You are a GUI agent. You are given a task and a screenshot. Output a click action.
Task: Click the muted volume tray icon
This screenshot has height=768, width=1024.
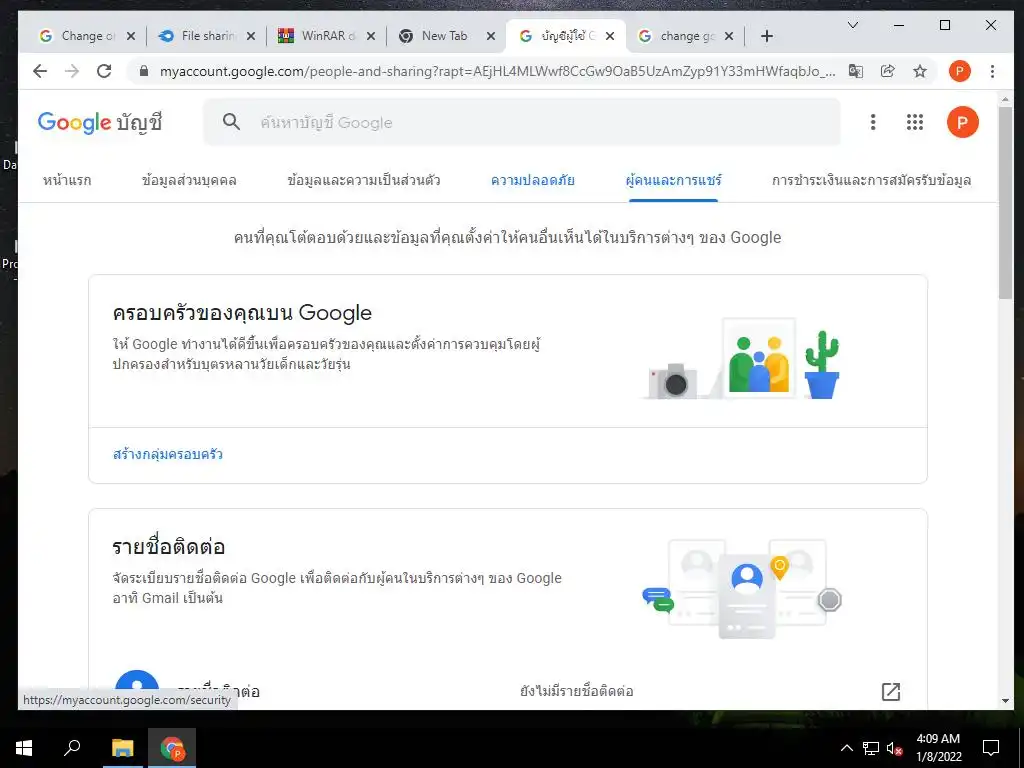[894, 748]
